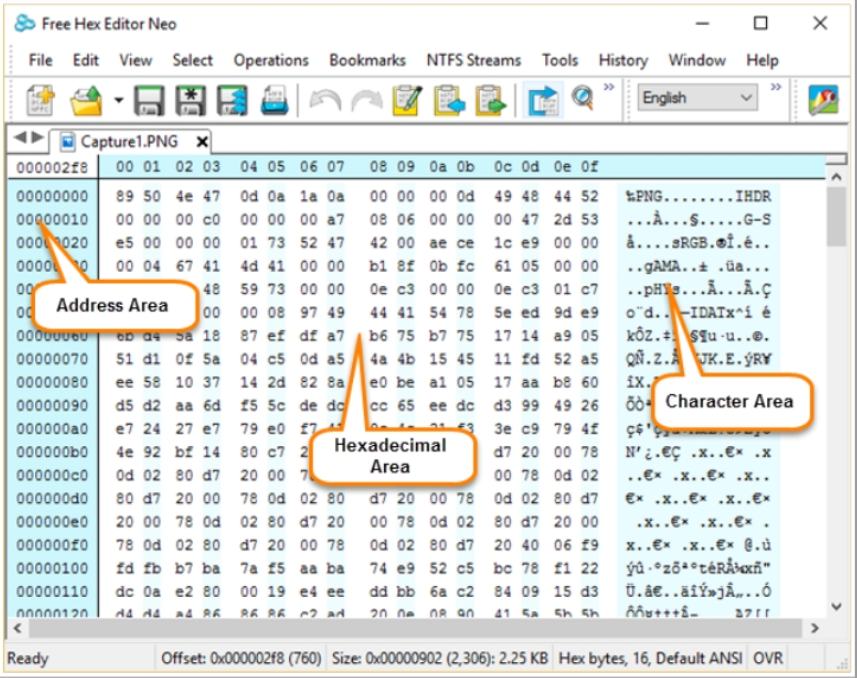
Task: Click the vertical scrollbar up arrow
Action: (x=836, y=177)
